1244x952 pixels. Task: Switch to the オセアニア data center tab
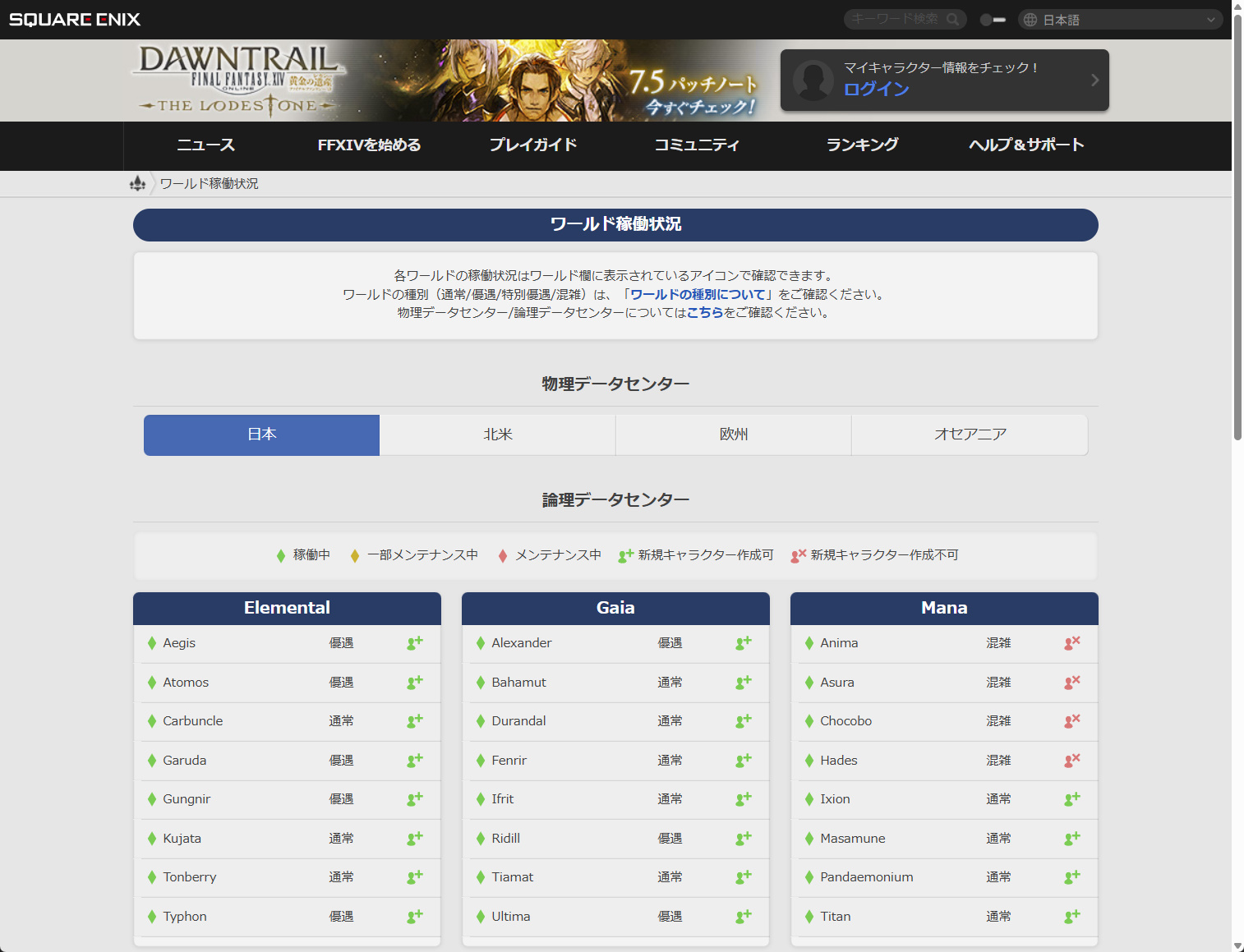point(970,435)
